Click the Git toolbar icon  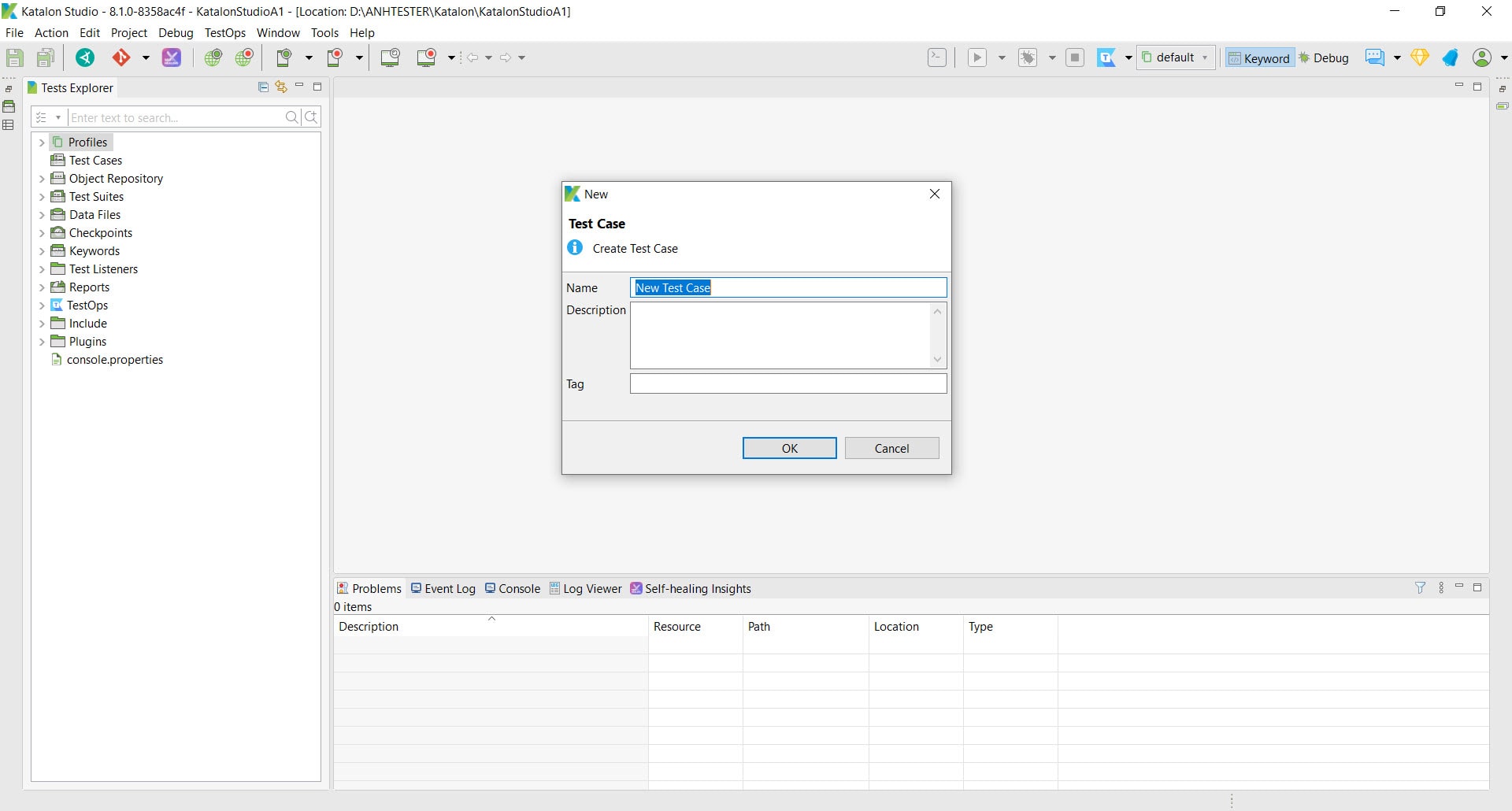click(x=121, y=57)
